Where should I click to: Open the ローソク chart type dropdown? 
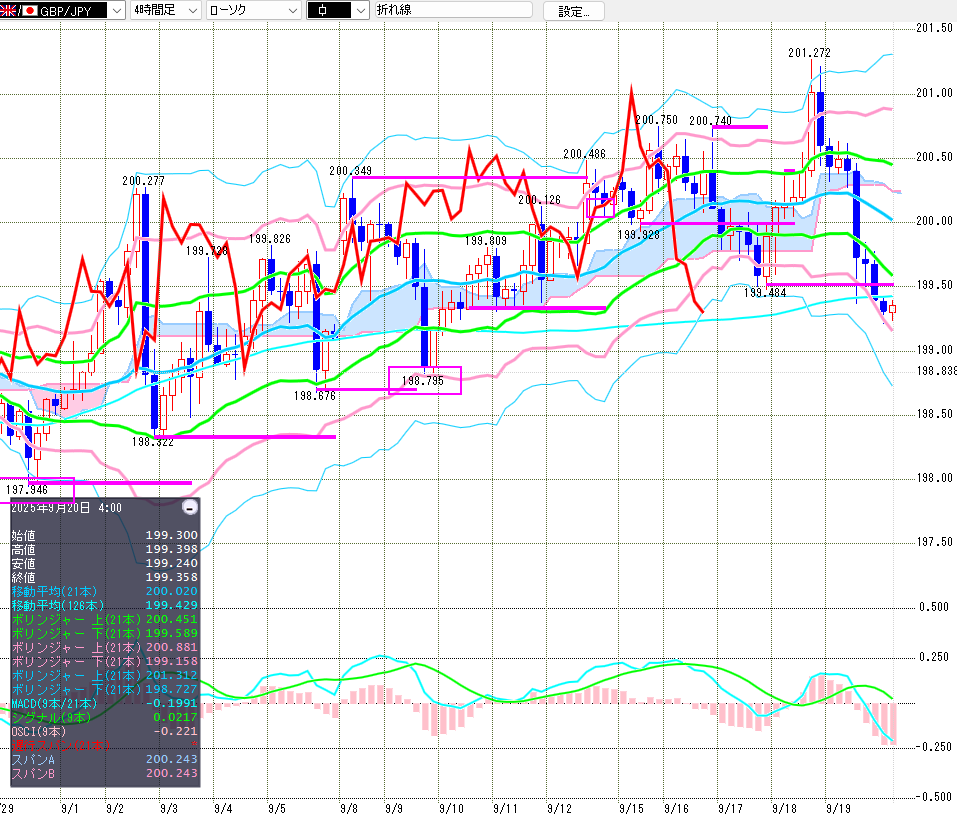(x=252, y=11)
